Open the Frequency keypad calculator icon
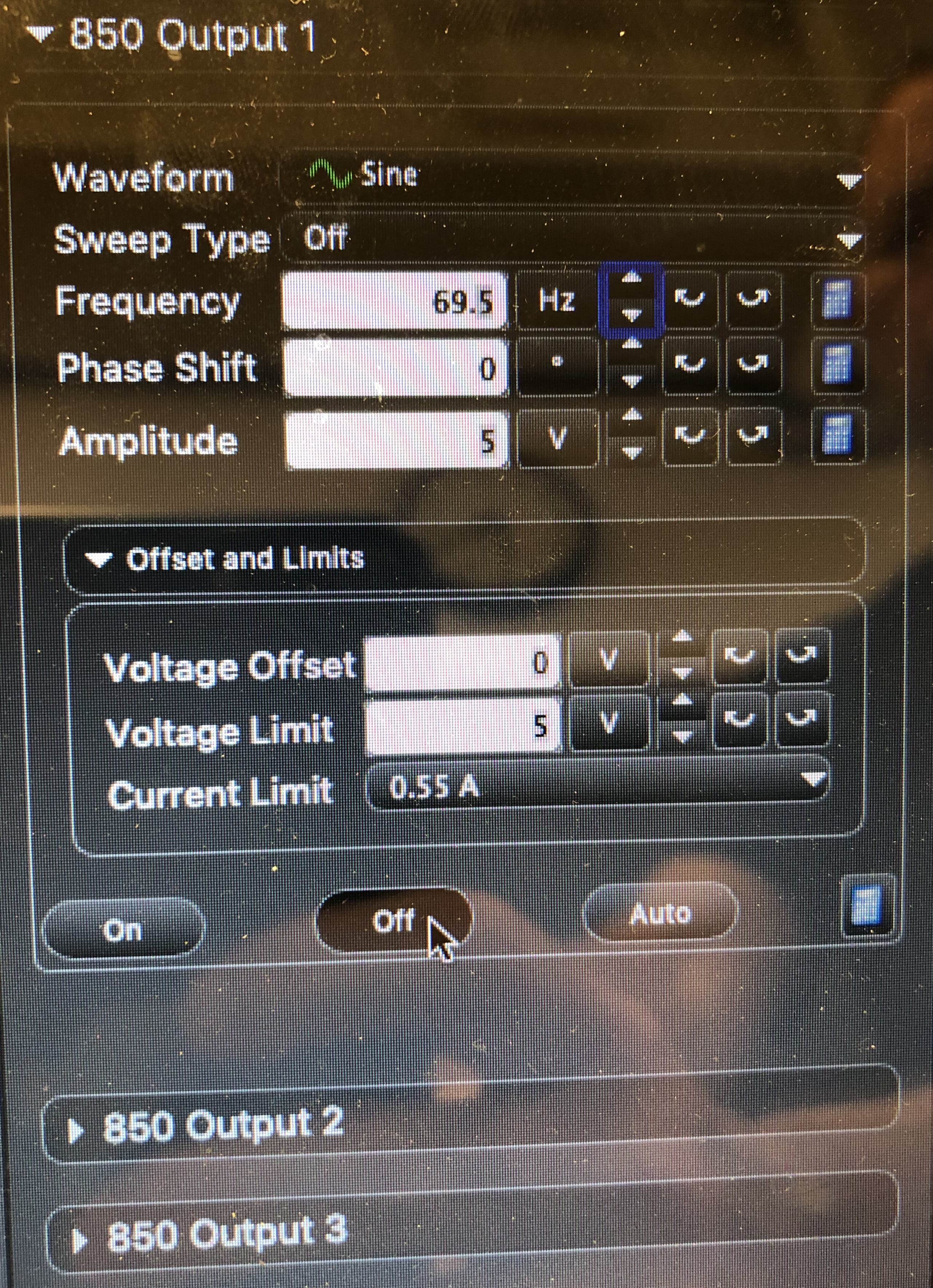 point(838,299)
